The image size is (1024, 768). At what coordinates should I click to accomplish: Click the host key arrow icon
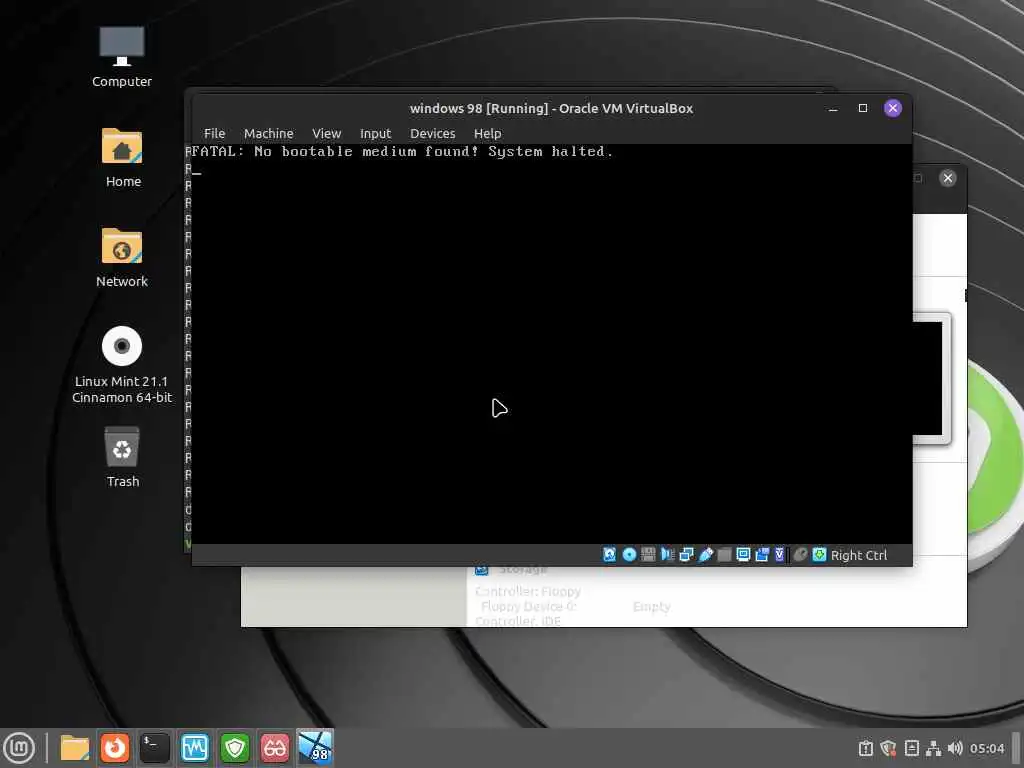(x=819, y=554)
